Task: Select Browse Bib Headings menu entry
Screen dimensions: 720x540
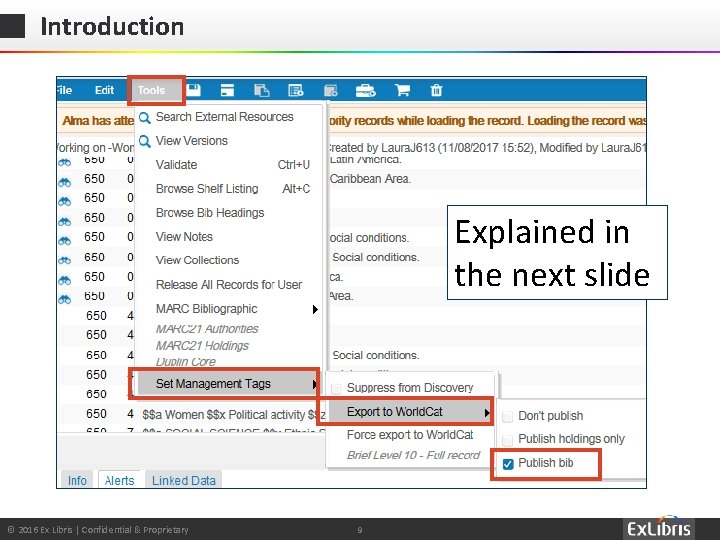Action: tap(210, 213)
